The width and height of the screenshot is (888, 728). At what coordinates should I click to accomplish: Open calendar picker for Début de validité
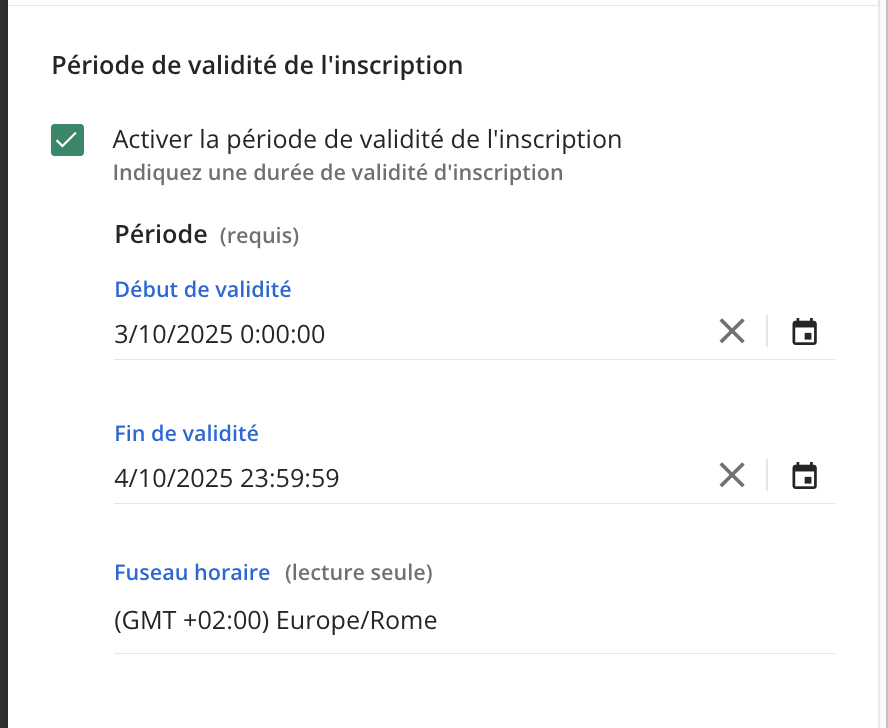point(804,331)
